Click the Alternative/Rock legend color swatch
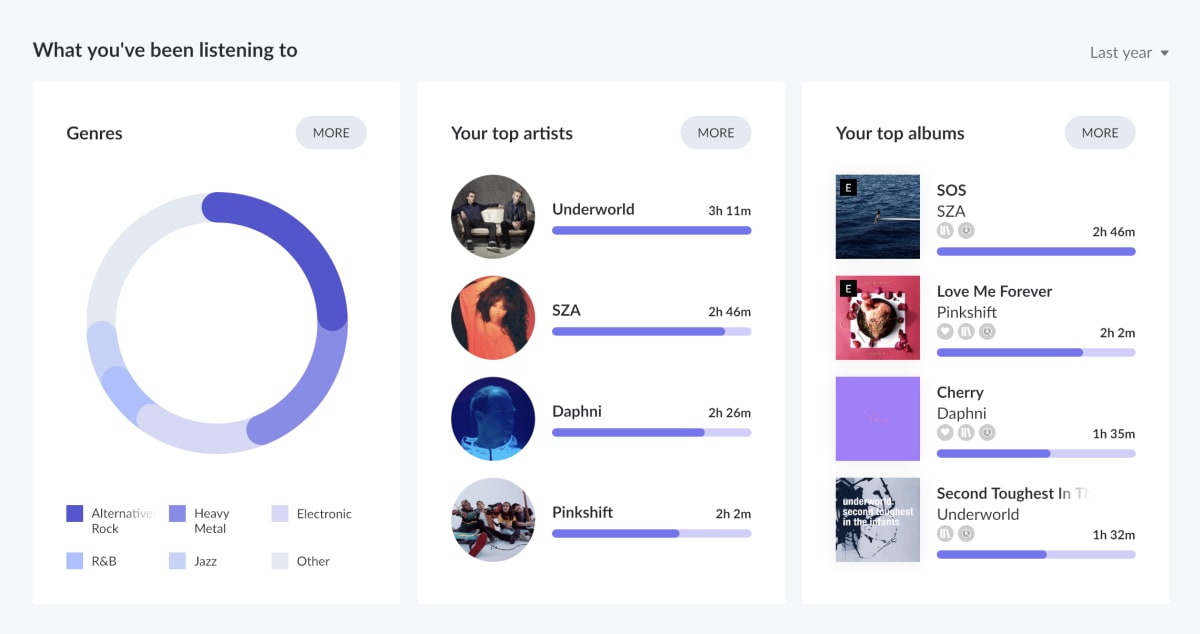The height and width of the screenshot is (634, 1200). [x=75, y=514]
